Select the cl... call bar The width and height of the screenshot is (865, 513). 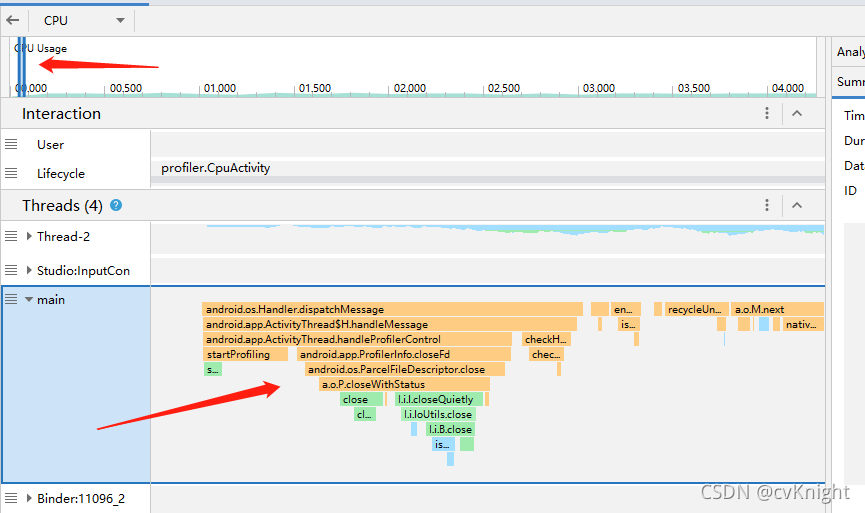coord(365,414)
